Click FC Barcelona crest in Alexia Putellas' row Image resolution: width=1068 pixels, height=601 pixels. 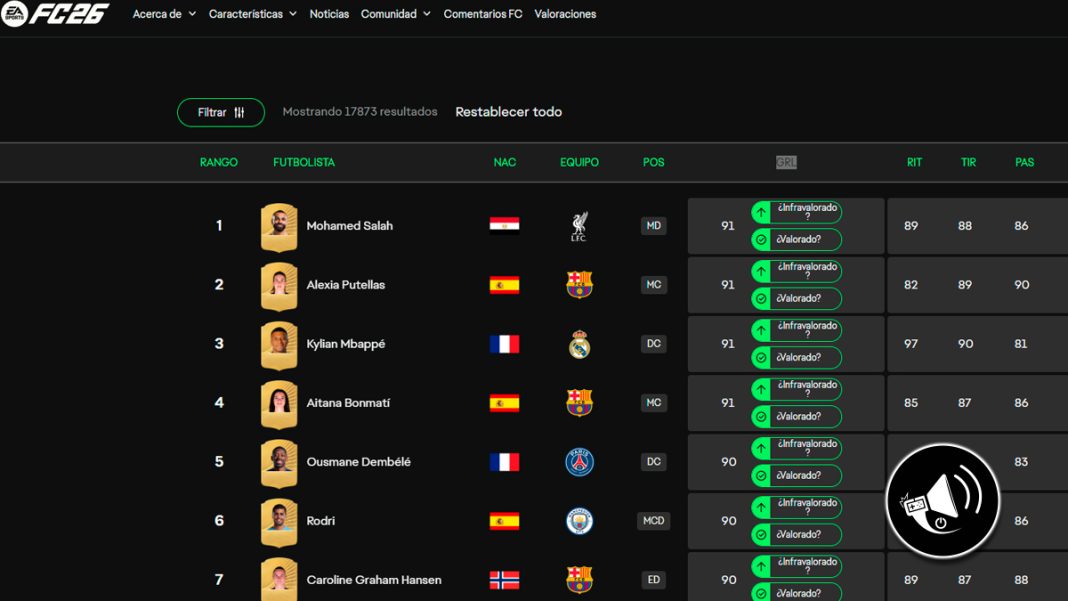pyautogui.click(x=580, y=285)
